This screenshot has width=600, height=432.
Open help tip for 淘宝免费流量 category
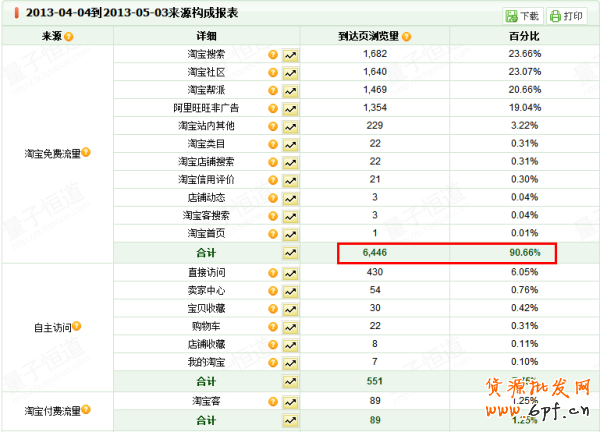click(86, 153)
